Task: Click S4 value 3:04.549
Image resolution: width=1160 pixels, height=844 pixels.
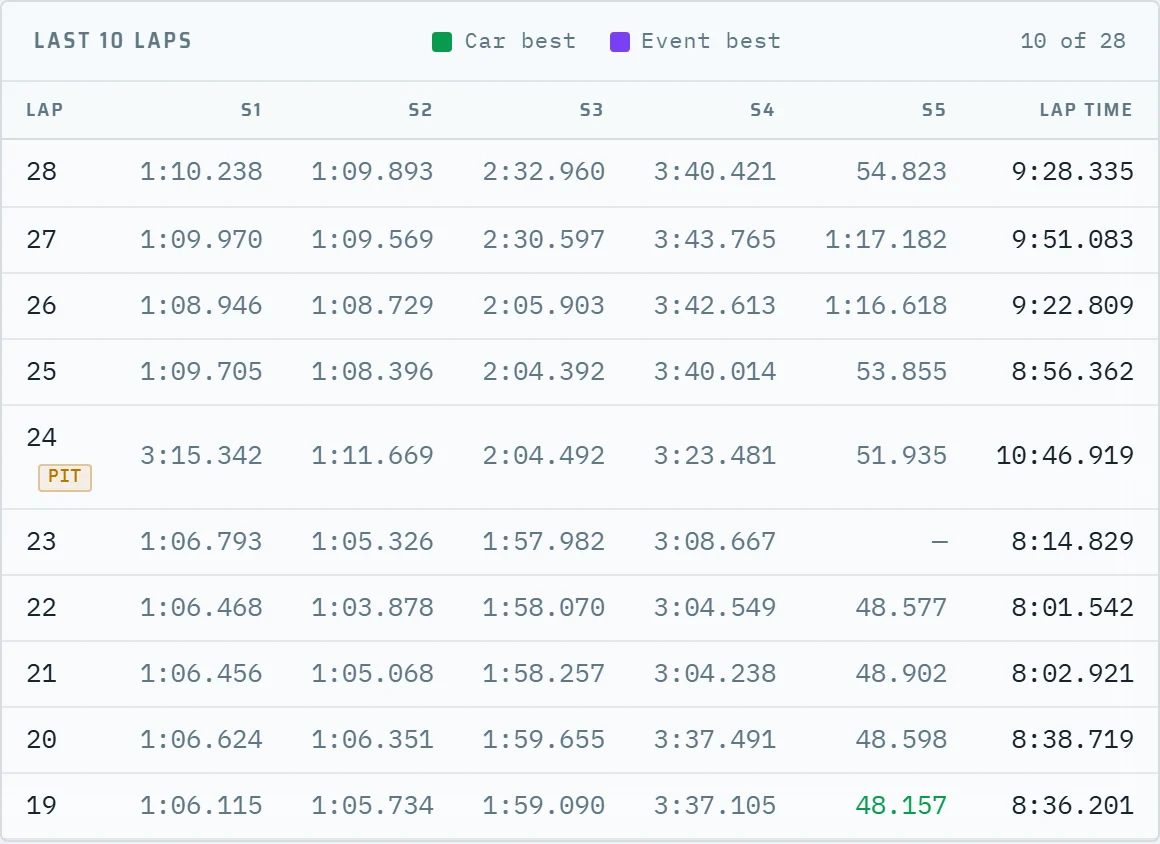Action: (715, 608)
